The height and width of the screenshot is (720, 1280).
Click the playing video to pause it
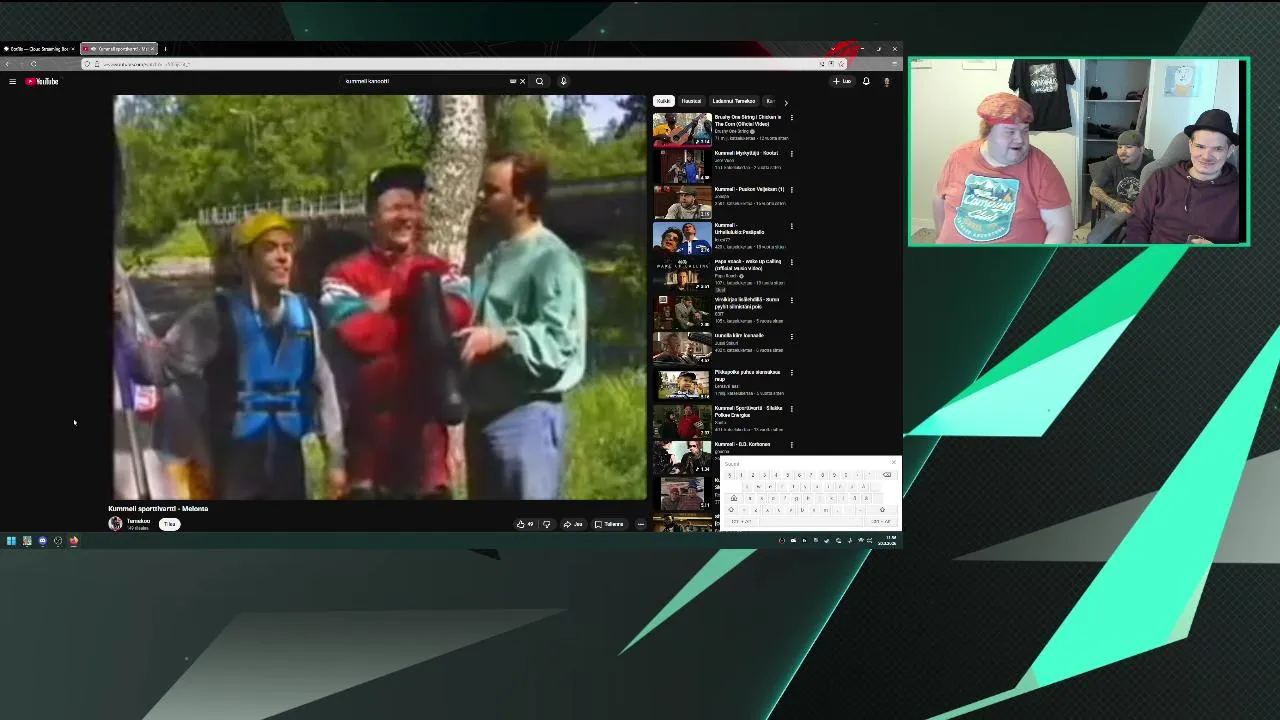380,297
